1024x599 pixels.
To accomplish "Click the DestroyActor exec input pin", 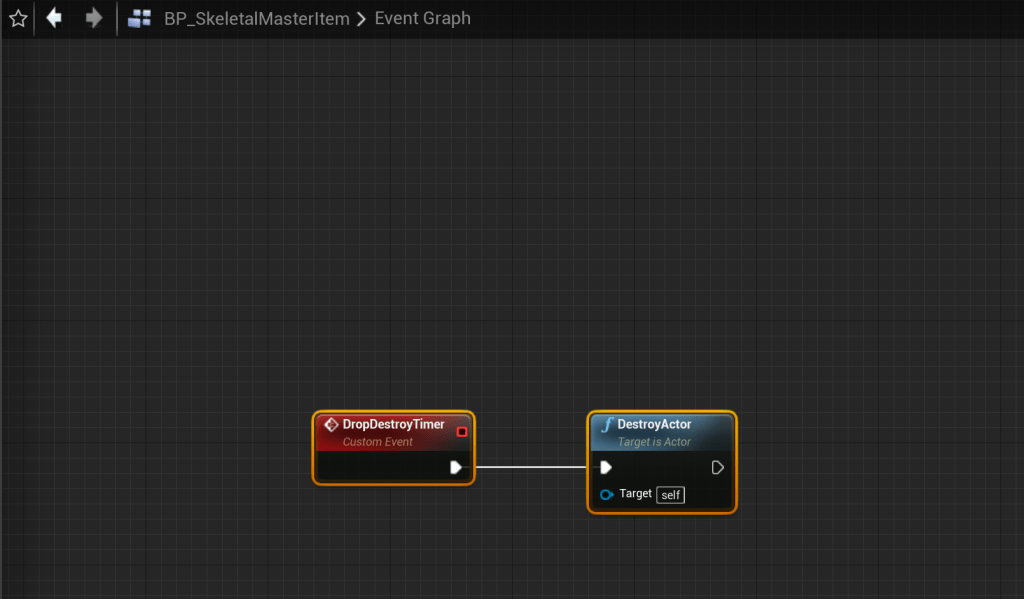I will 605,467.
